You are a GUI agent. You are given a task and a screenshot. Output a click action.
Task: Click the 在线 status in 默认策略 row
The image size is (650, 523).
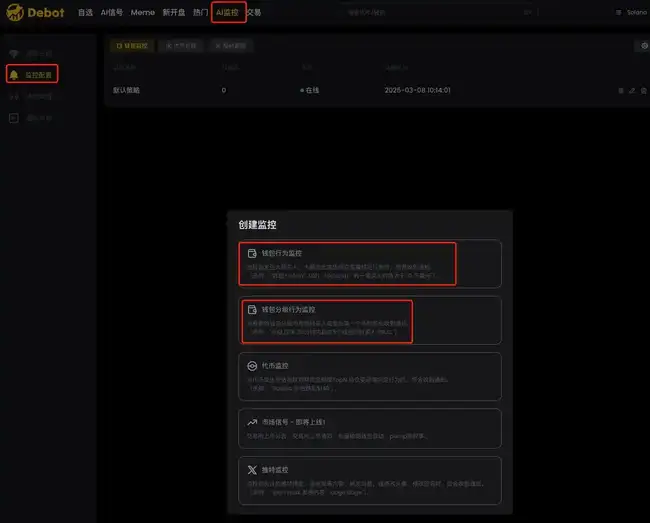(310, 90)
